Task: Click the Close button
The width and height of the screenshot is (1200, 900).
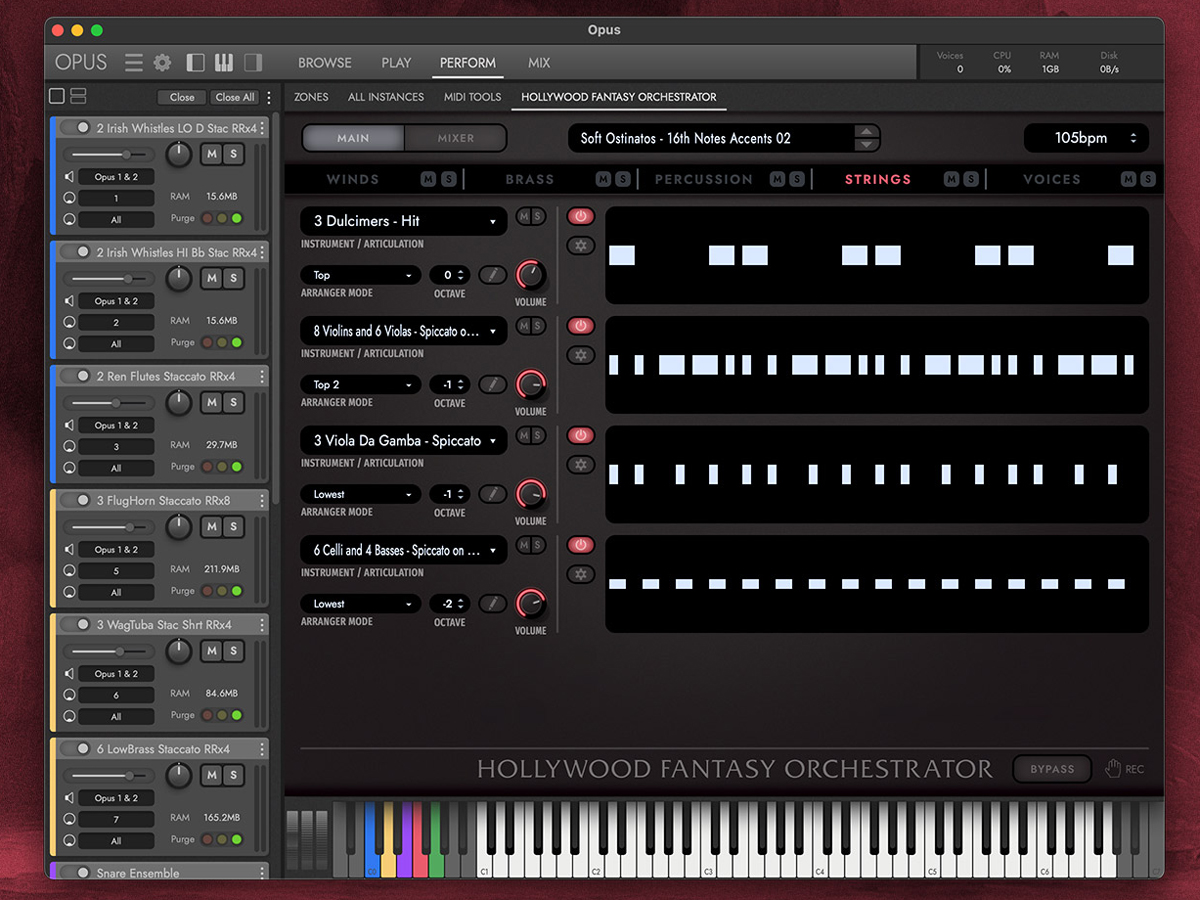Action: coord(182,97)
